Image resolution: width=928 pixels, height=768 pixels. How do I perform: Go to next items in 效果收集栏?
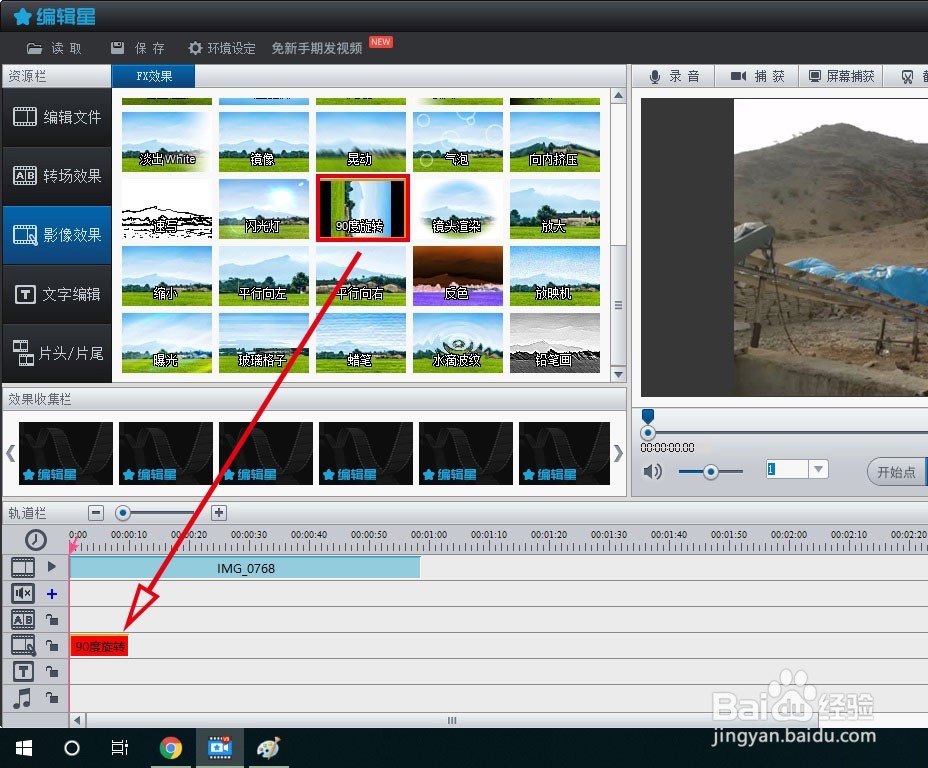click(618, 453)
